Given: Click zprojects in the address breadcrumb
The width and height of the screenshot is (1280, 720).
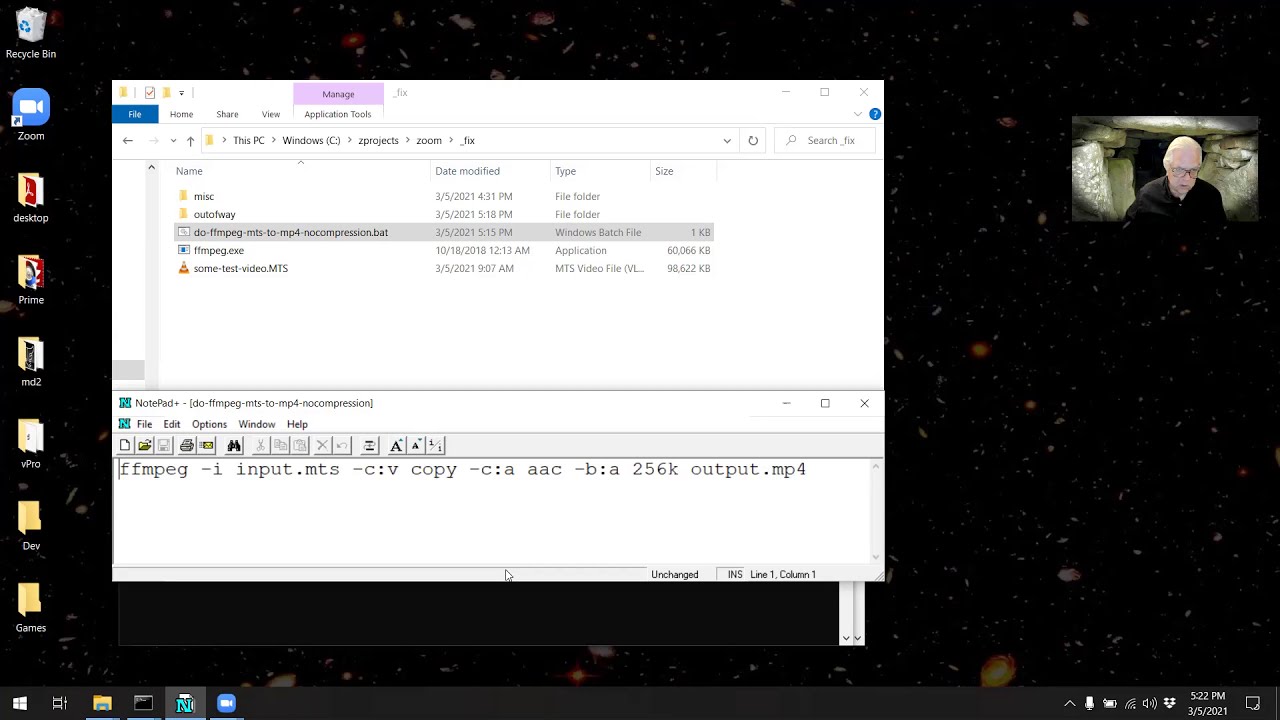Looking at the screenshot, I should (x=378, y=140).
